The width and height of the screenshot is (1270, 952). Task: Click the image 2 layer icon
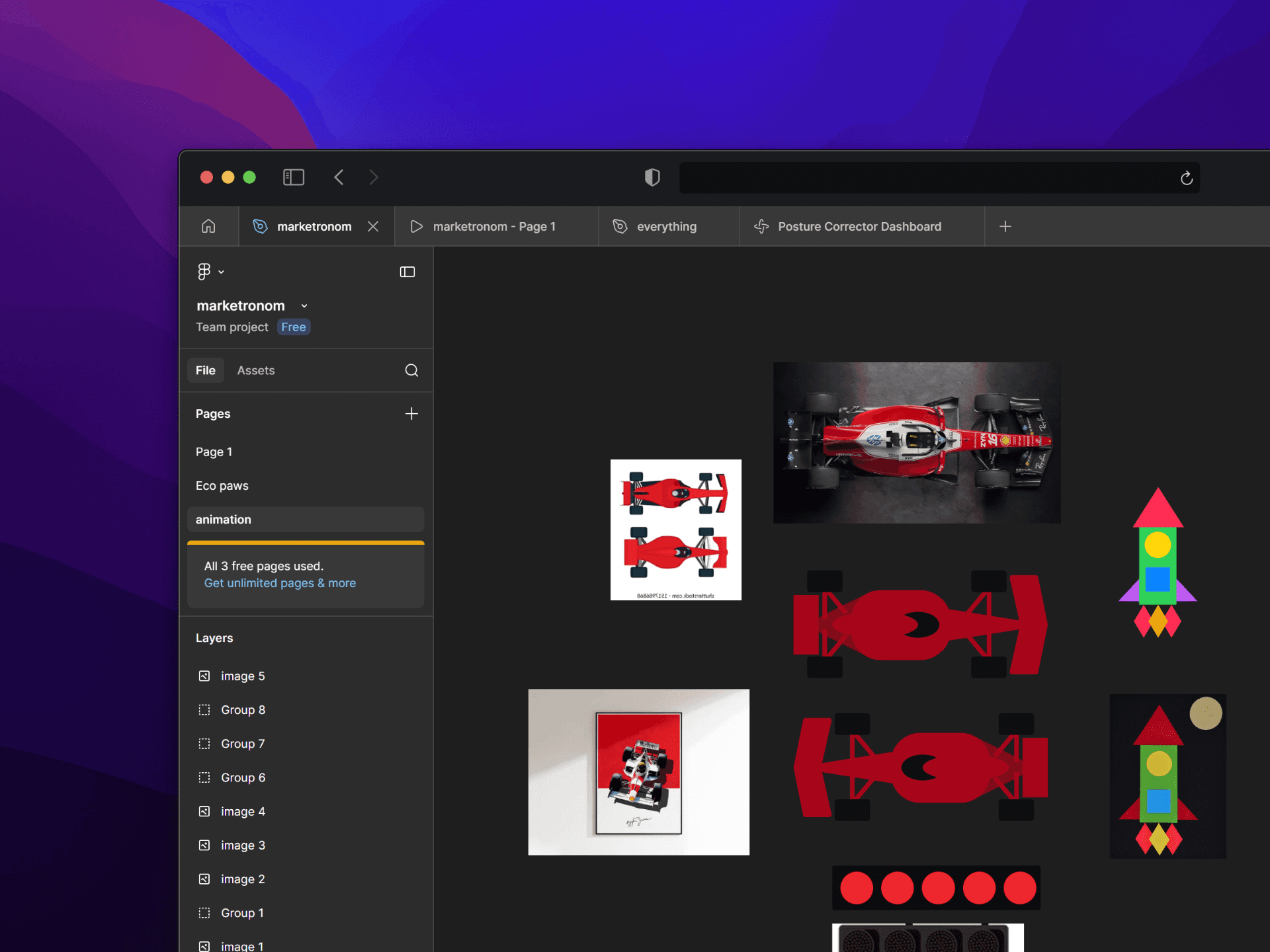[x=204, y=879]
